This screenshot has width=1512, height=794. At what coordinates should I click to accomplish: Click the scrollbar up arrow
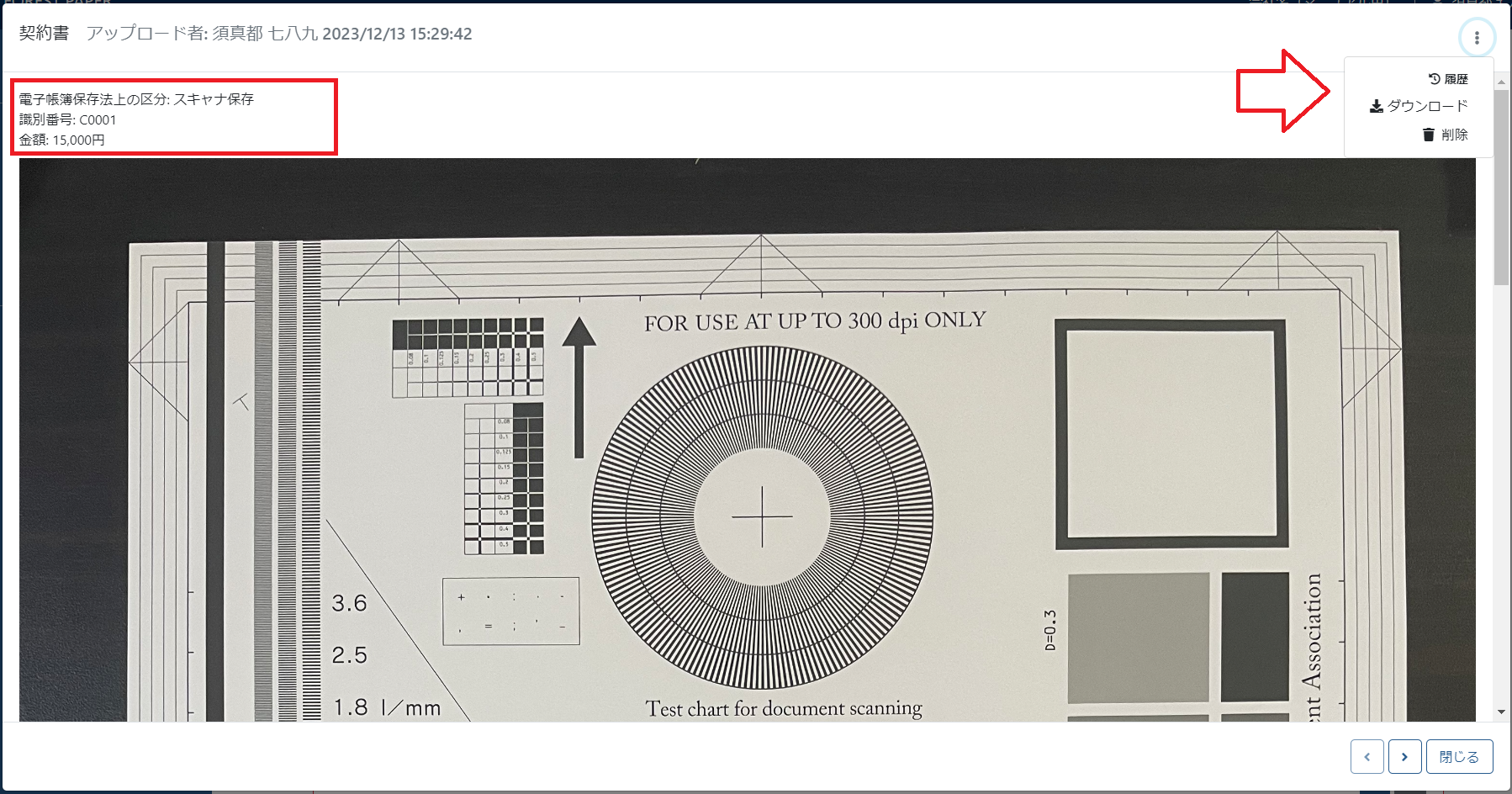[1501, 82]
